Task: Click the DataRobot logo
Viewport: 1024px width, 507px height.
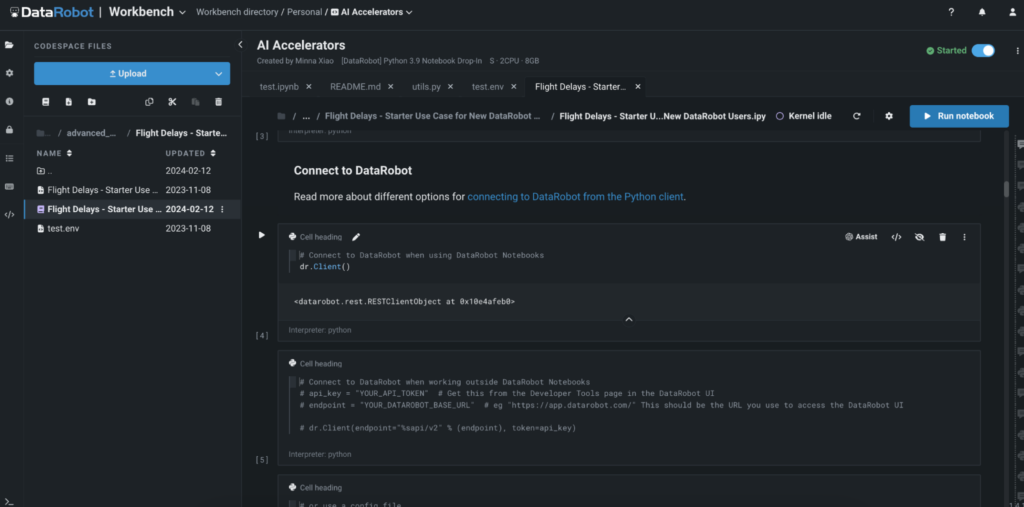Action: 52,12
